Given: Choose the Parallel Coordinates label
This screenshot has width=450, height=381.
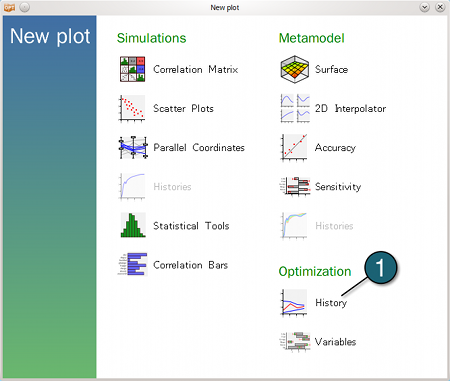Looking at the screenshot, I should (199, 147).
